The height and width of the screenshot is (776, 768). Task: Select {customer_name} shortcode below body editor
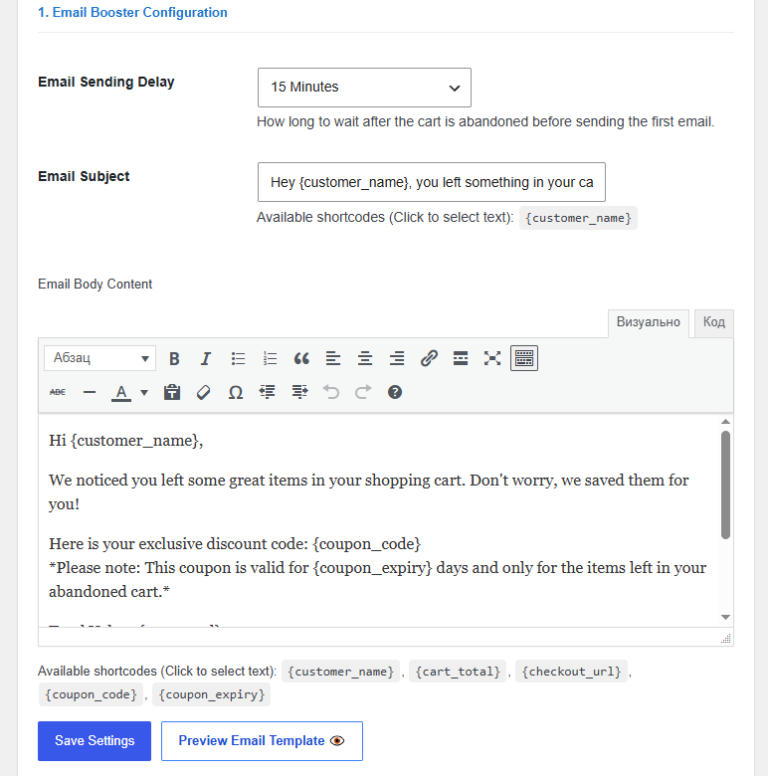340,672
